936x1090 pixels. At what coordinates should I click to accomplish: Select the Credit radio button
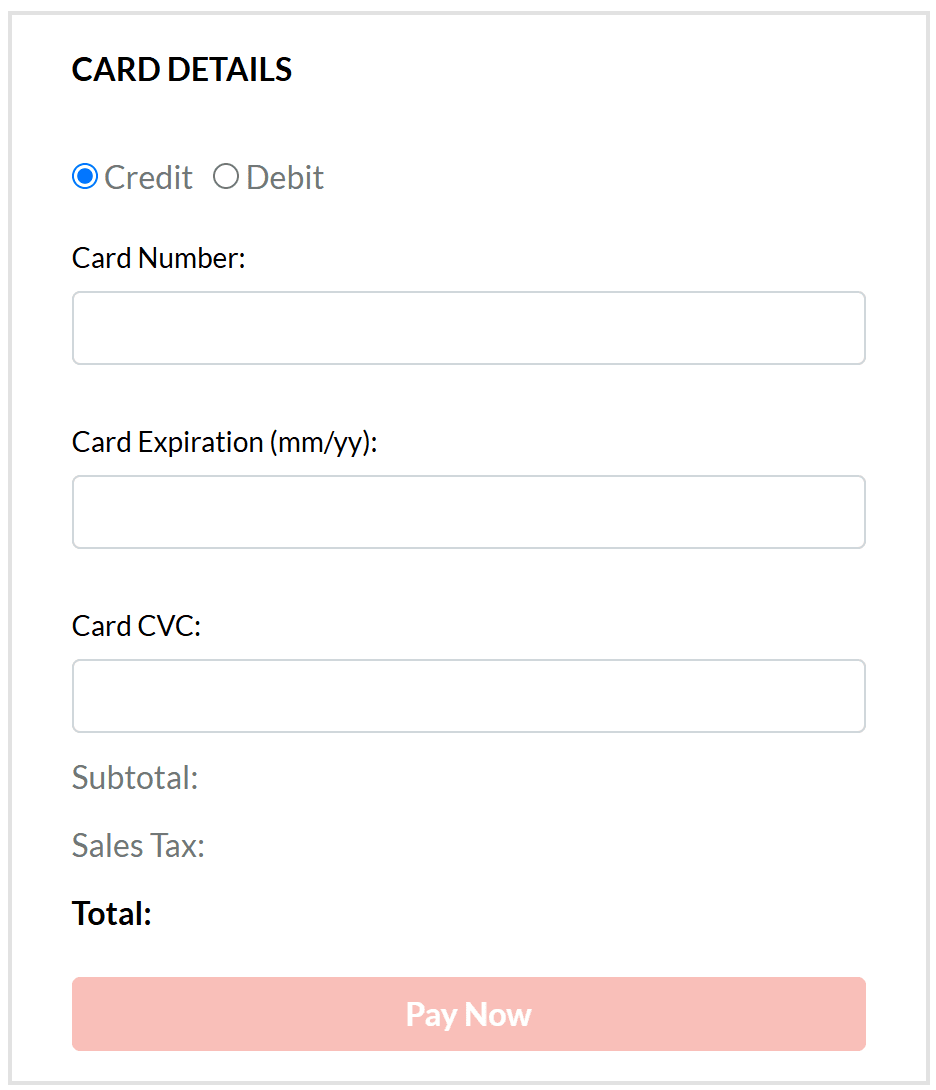point(85,177)
